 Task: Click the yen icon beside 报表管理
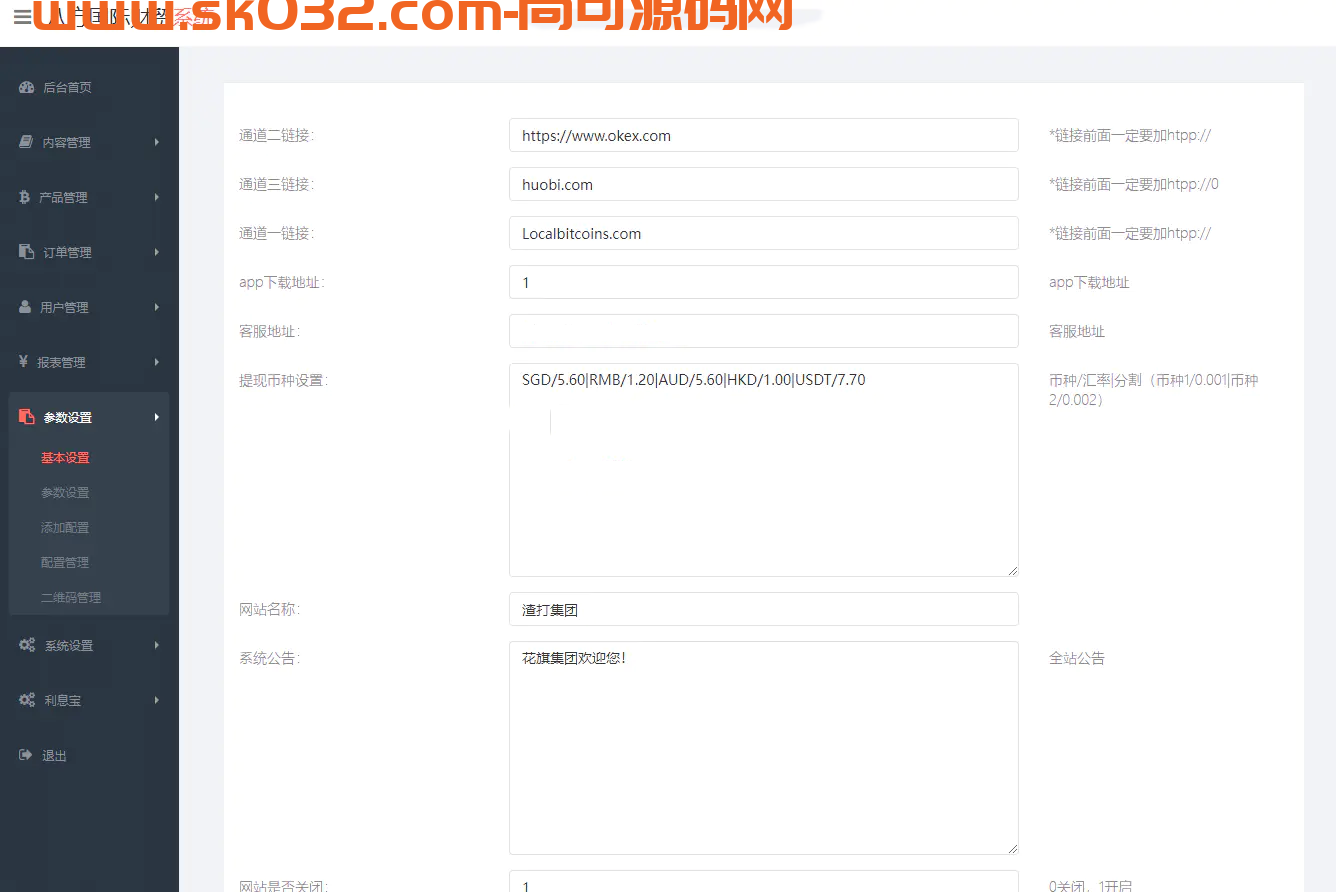pos(25,362)
